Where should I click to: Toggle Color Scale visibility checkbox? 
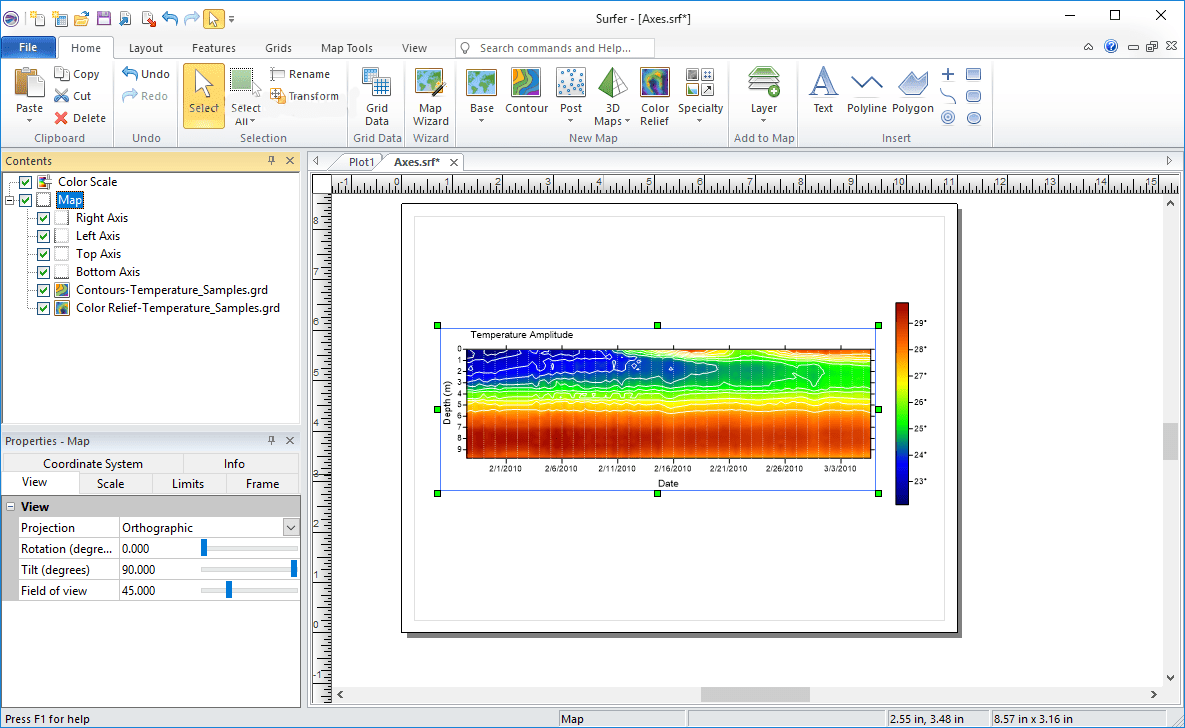[x=26, y=182]
